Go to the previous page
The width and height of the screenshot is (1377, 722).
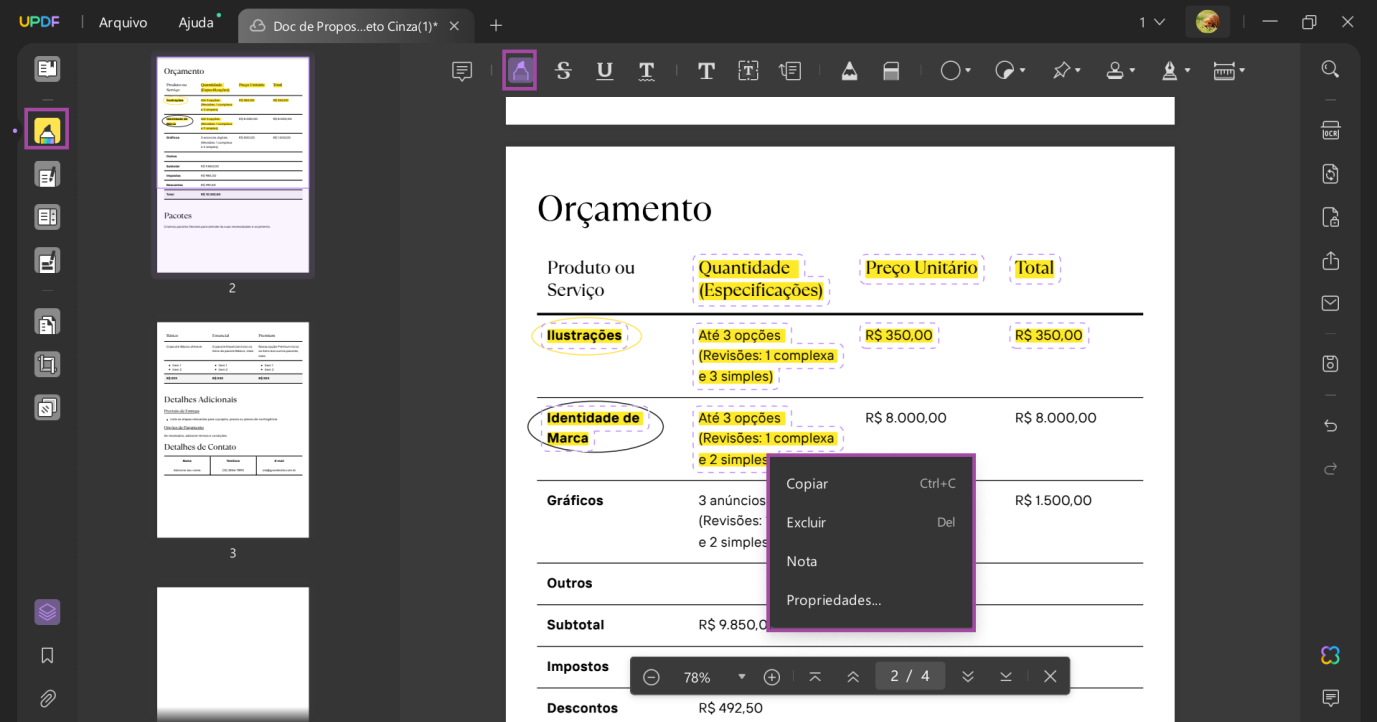coord(853,677)
